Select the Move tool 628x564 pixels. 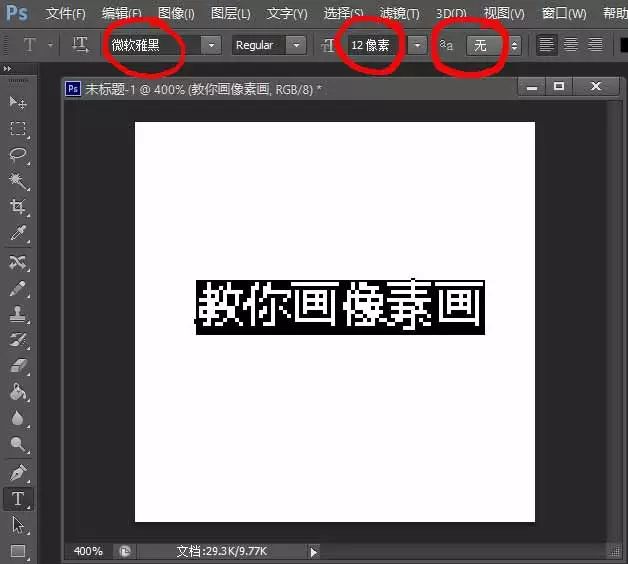(18, 103)
